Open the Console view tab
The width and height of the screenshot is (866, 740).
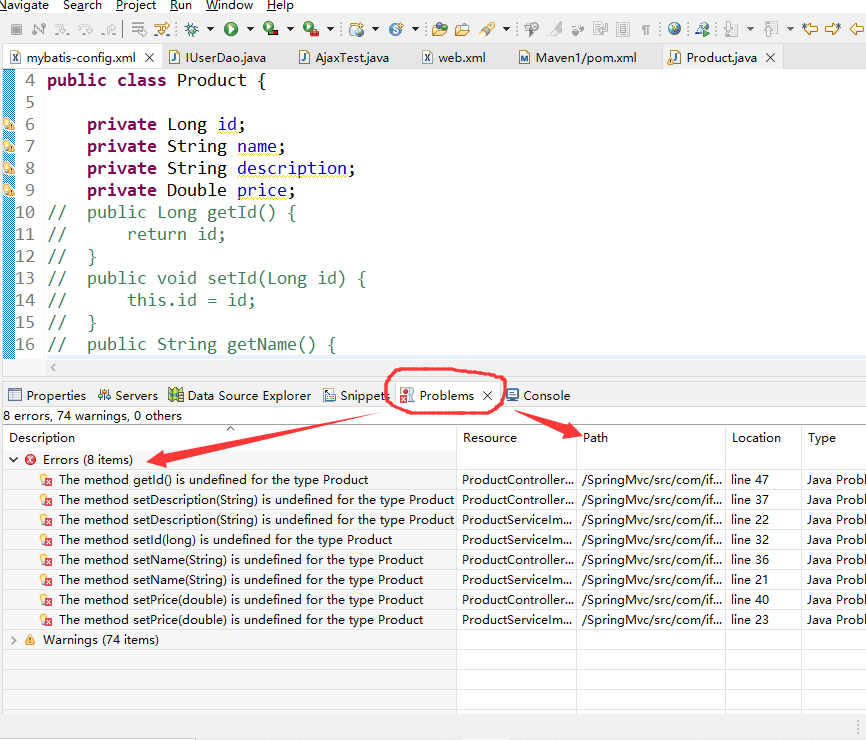coord(538,395)
